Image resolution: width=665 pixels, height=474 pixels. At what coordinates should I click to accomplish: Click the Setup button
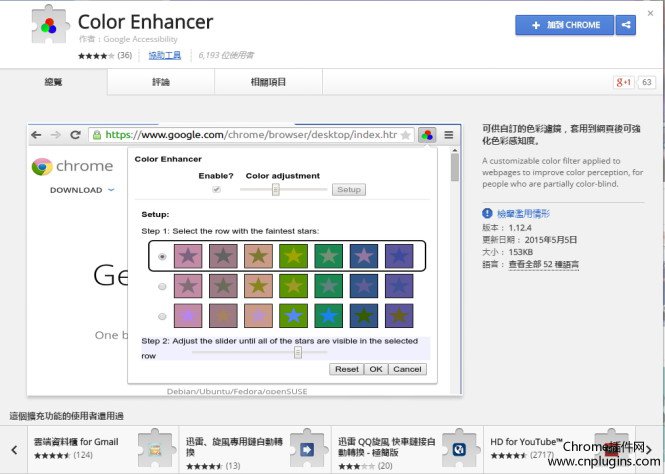[349, 190]
